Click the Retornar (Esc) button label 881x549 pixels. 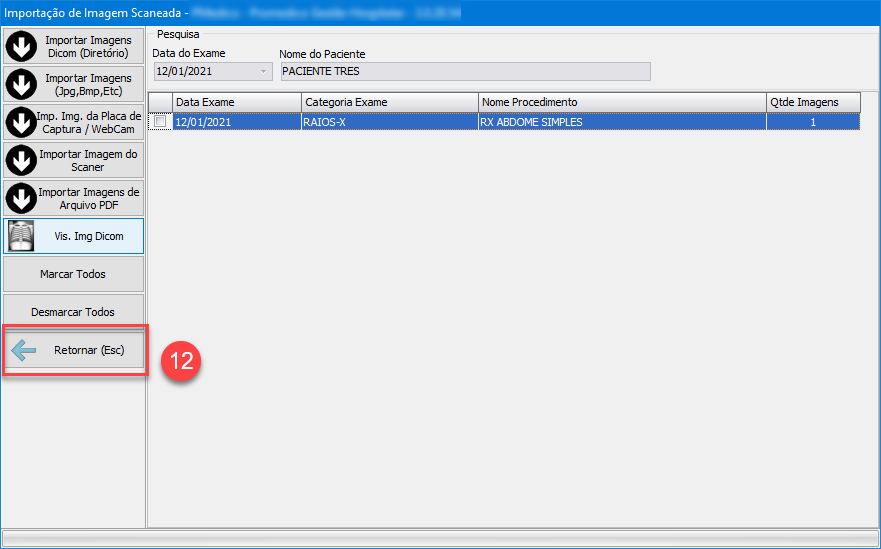tap(89, 350)
